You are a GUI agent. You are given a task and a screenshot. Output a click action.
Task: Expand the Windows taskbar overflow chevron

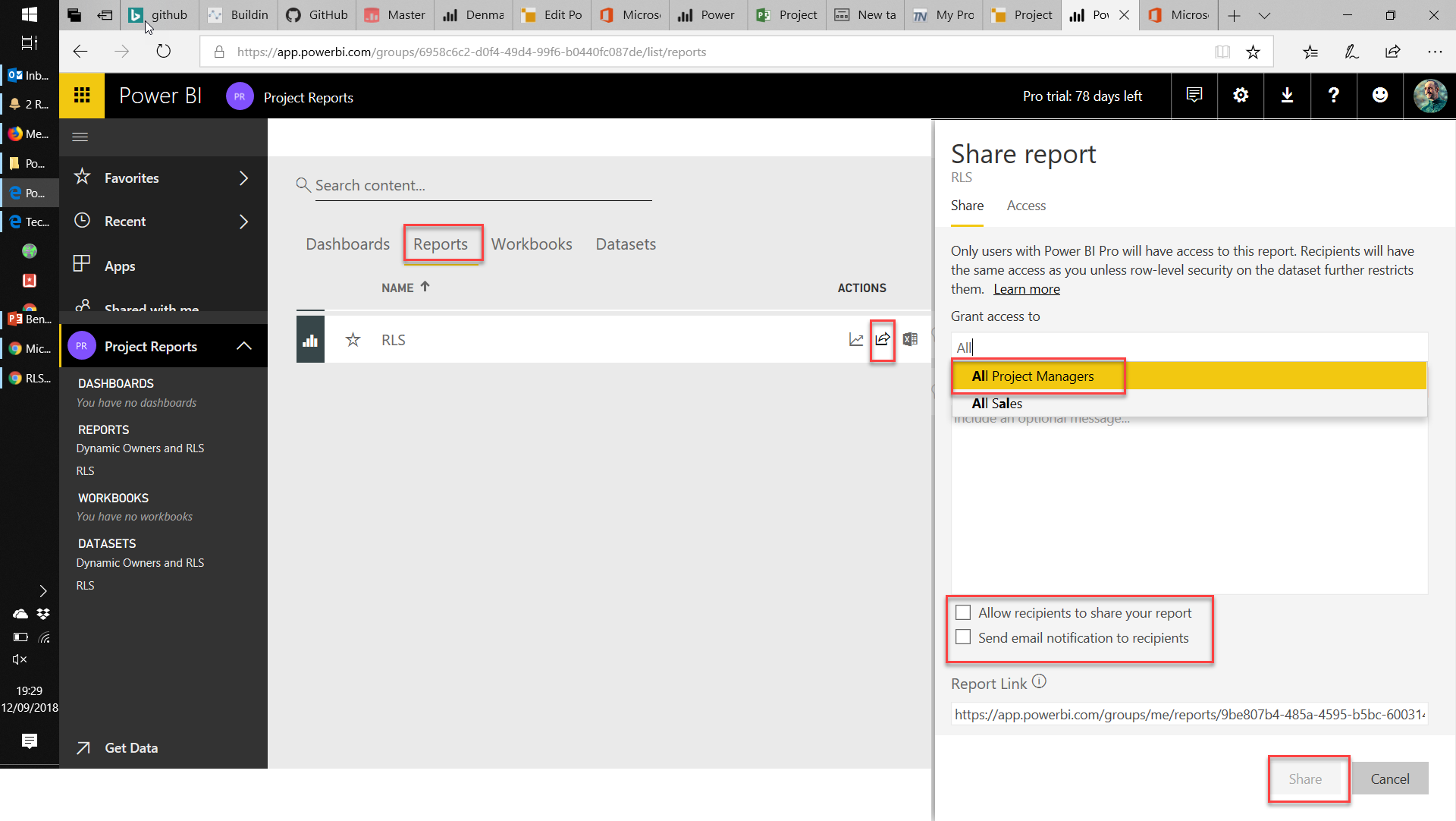pyautogui.click(x=43, y=591)
